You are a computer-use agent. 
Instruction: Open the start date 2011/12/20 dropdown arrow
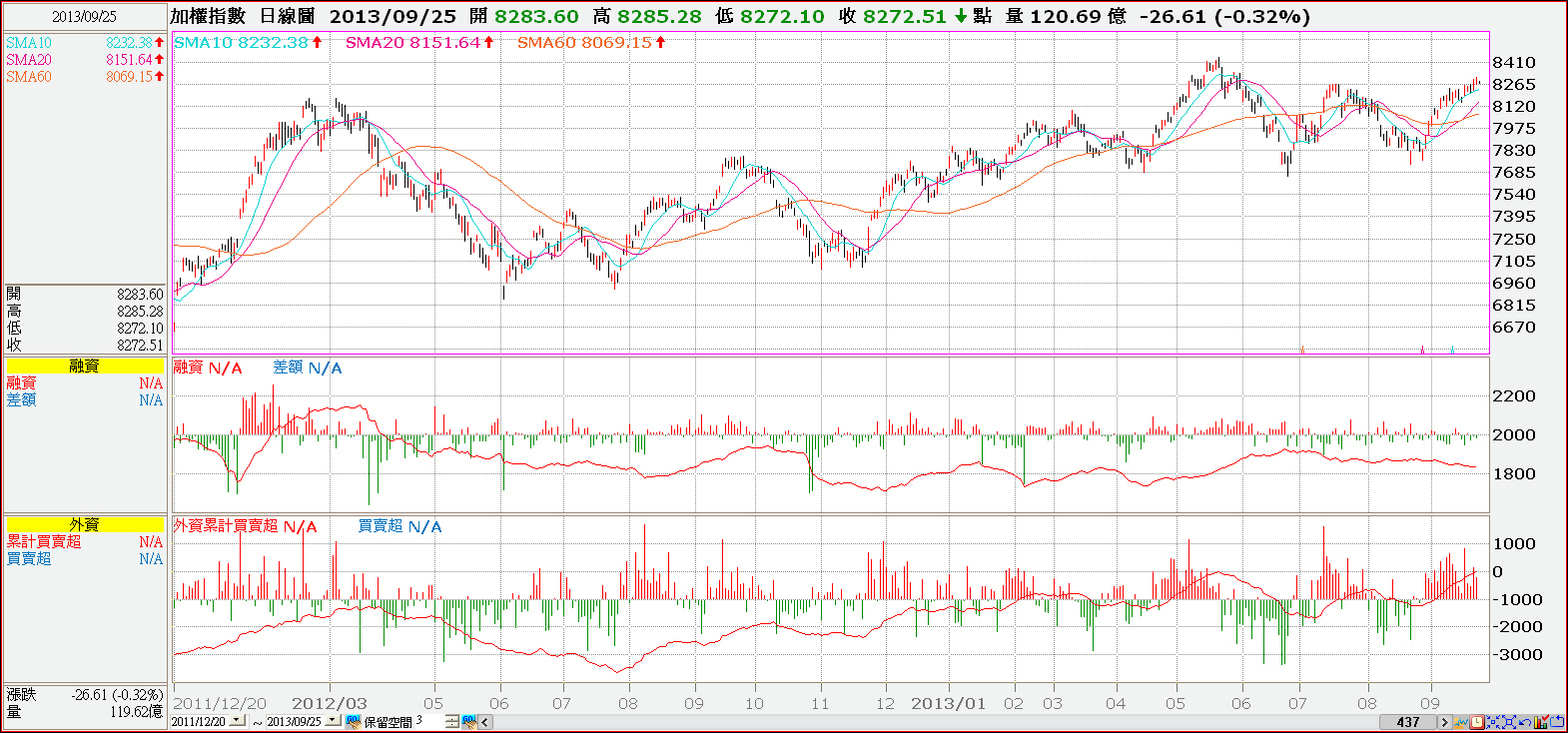coord(237,720)
